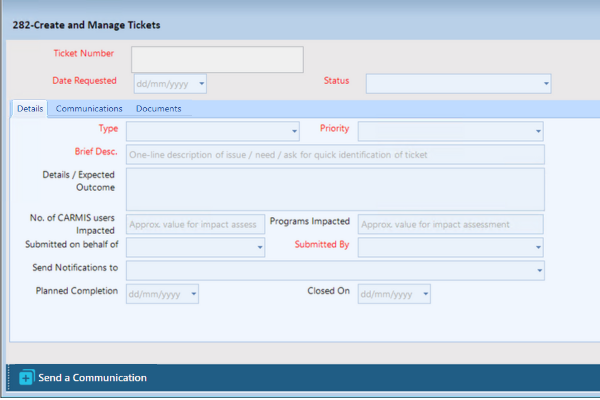The image size is (600, 400).
Task: Click the Send a Communication bar
Action: pos(300,378)
